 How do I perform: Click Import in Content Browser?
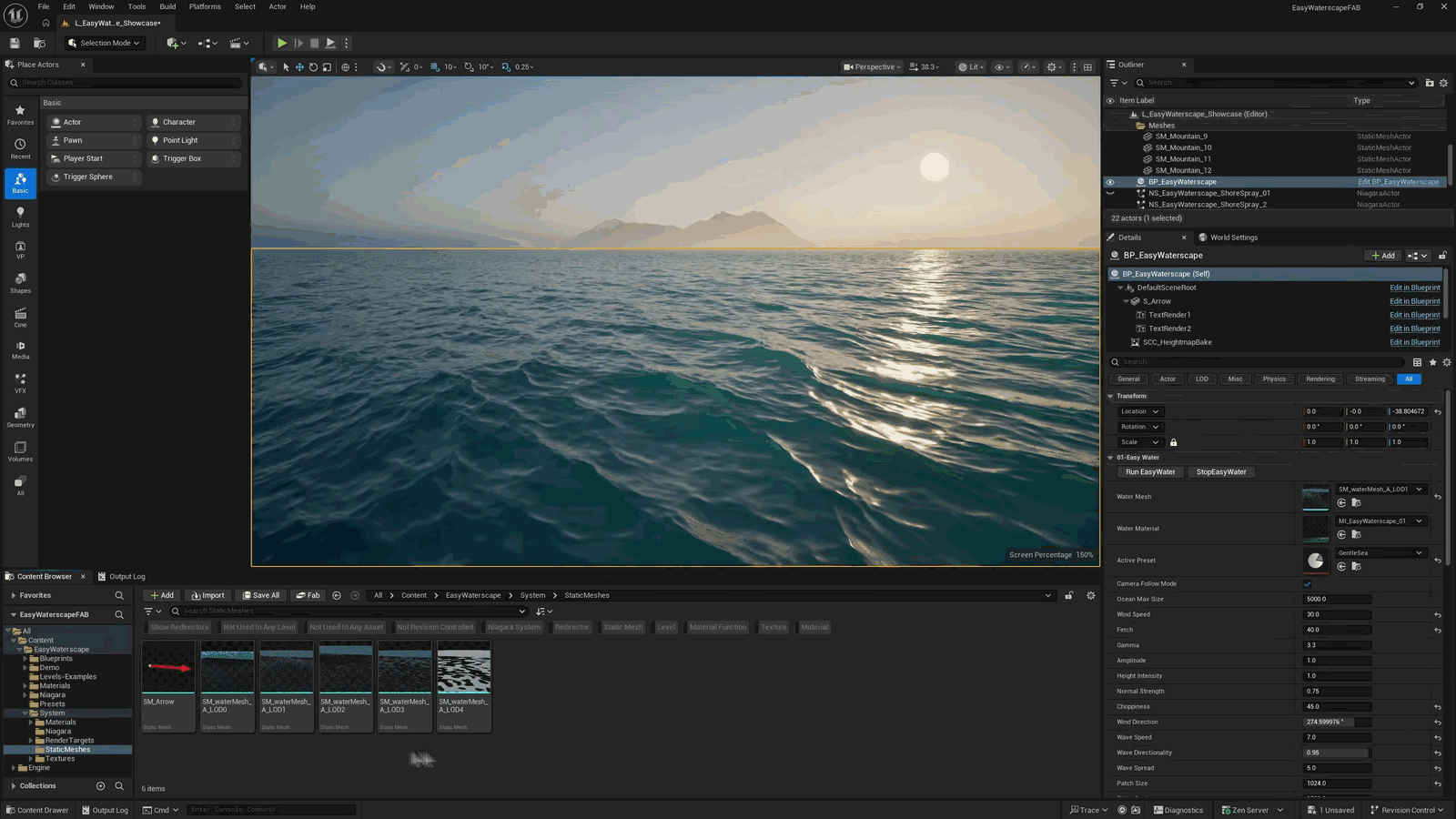click(207, 595)
